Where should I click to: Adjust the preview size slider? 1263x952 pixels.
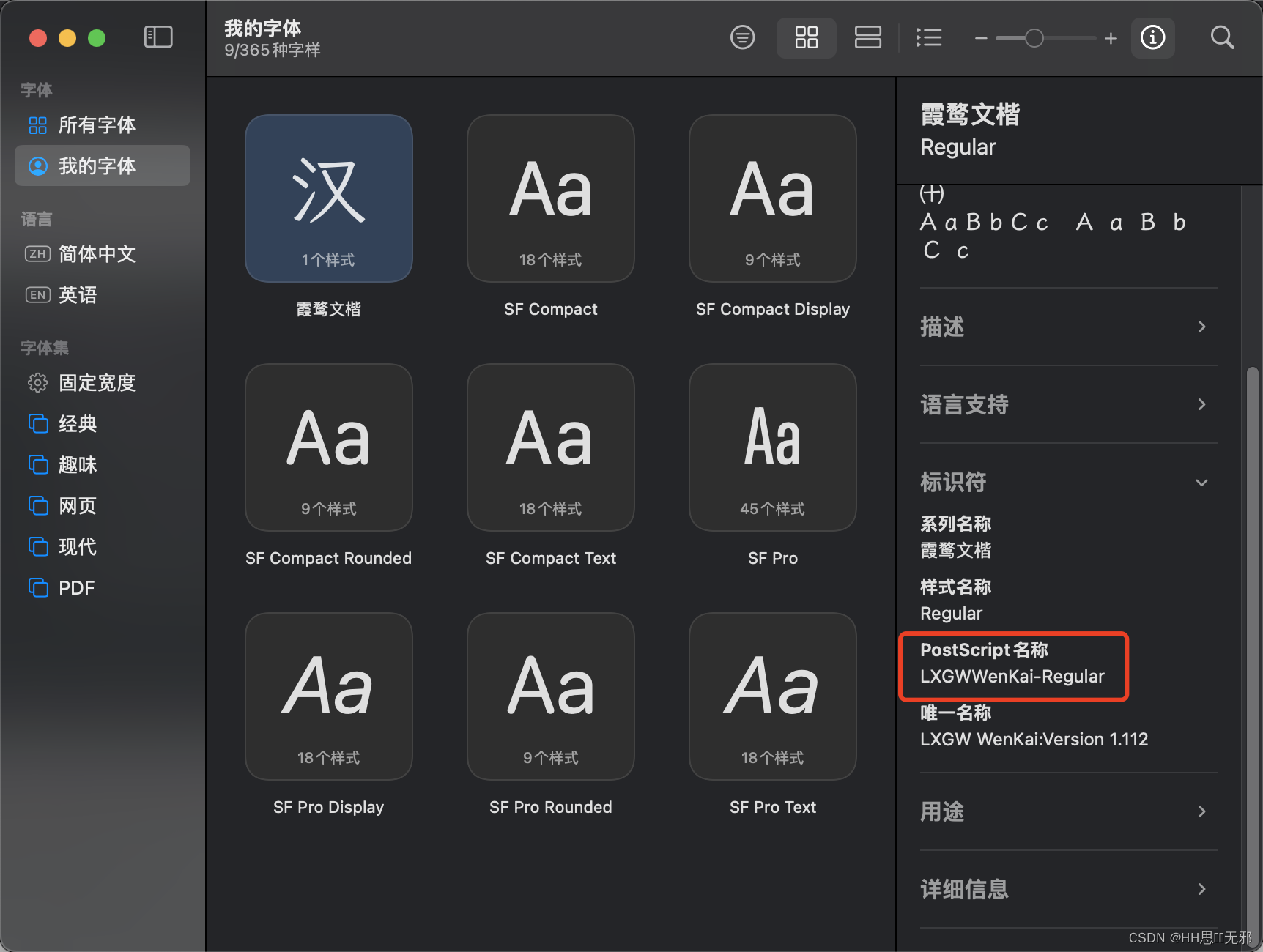pyautogui.click(x=1046, y=38)
